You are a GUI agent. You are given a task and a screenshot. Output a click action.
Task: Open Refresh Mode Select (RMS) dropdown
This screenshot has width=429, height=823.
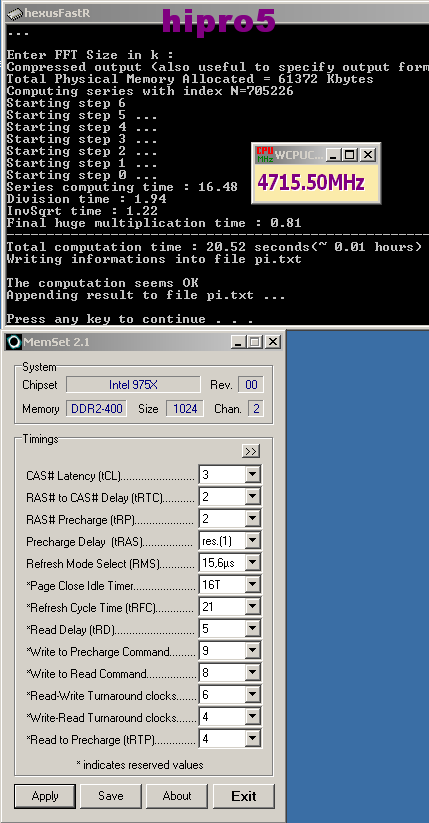click(x=253, y=563)
